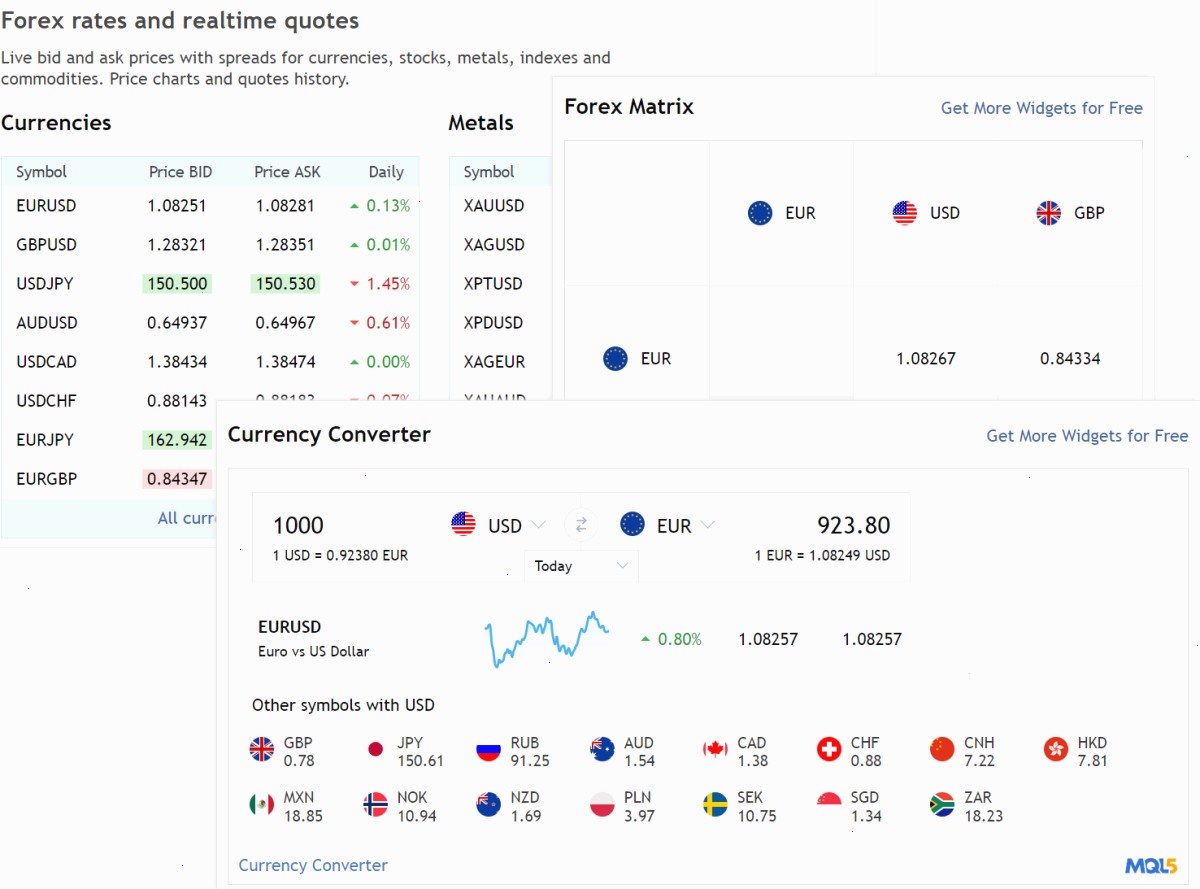Pick the MXN Mexican flag icon
The width and height of the screenshot is (1200, 889).
tap(262, 804)
